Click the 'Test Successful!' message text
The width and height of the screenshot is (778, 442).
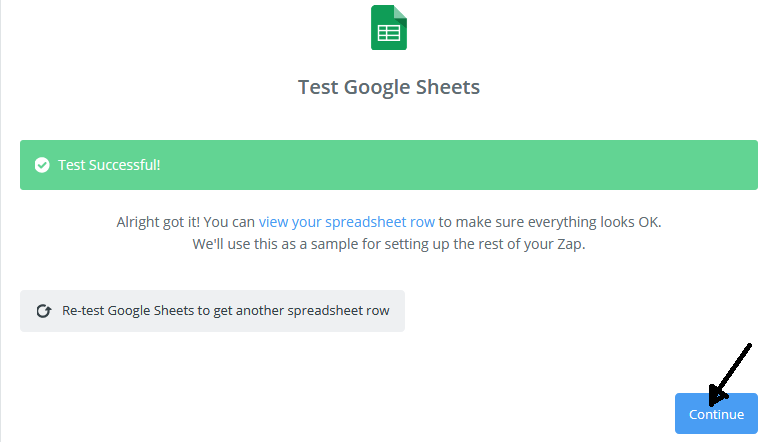[x=109, y=165]
